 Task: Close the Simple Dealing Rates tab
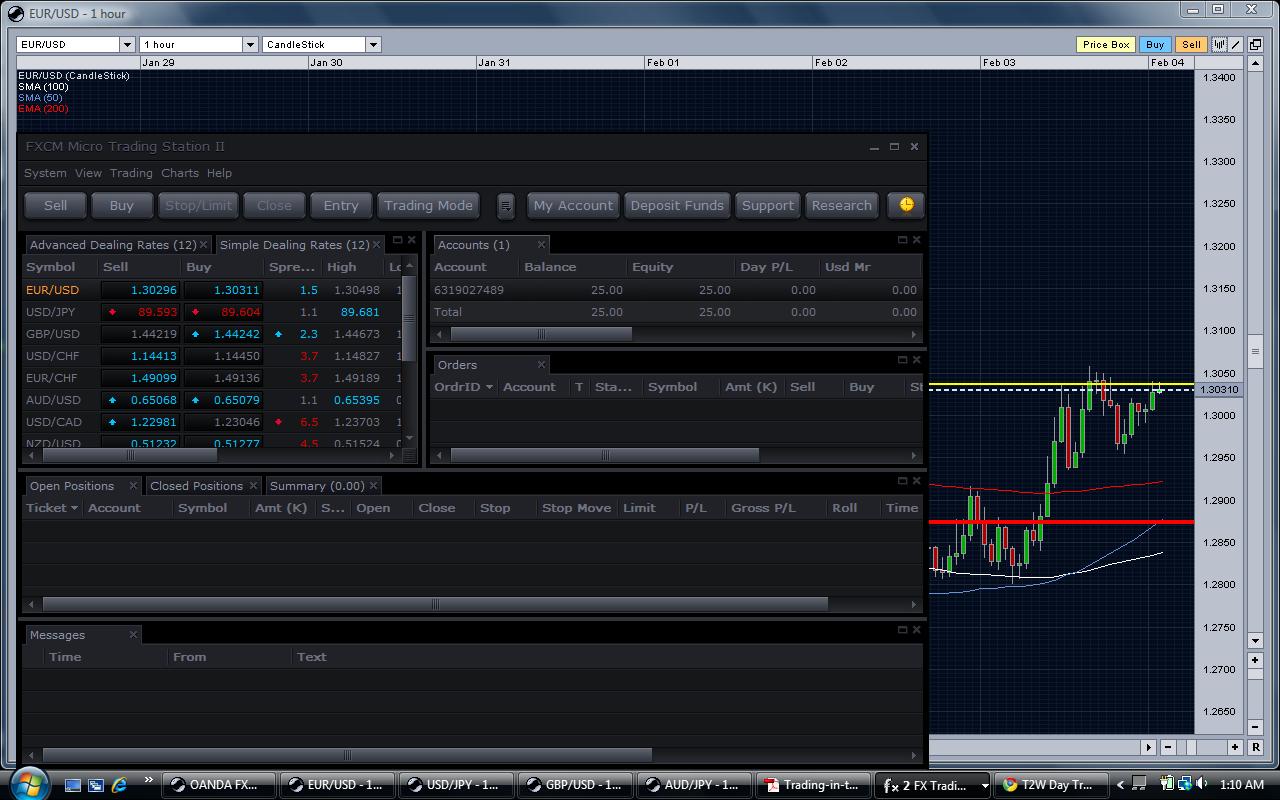click(x=376, y=244)
